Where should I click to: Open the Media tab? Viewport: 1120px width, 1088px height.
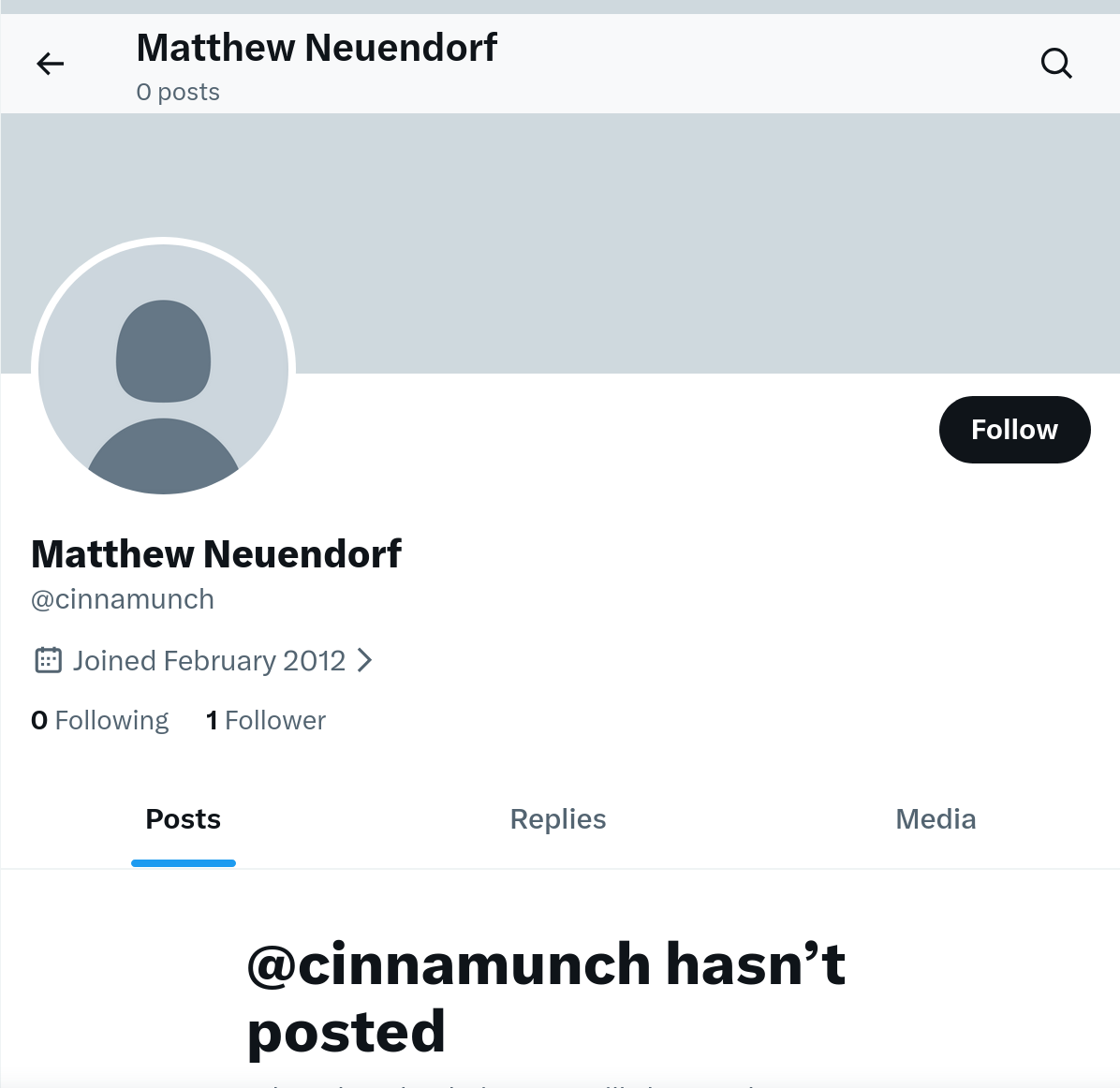[936, 819]
